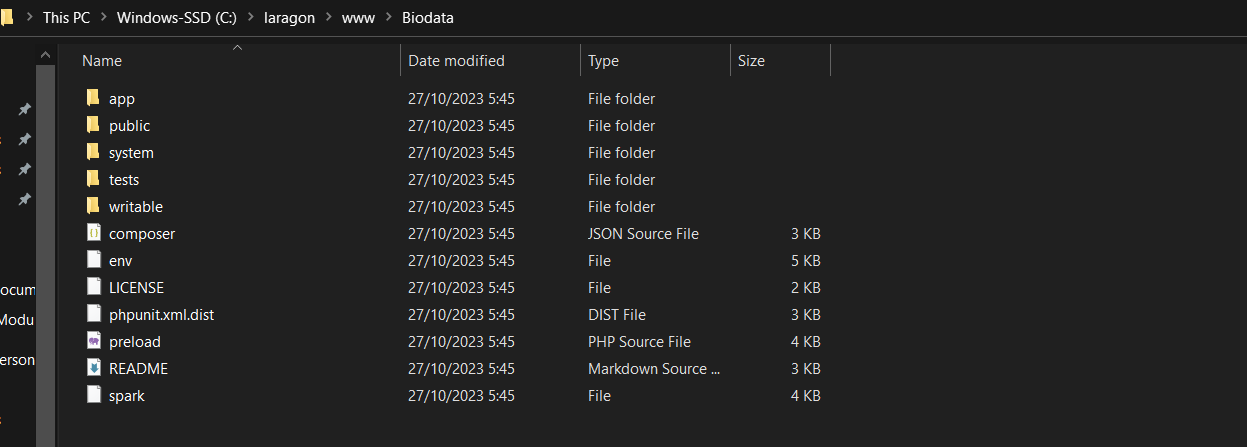This screenshot has height=447, width=1247.
Task: Navigate to www folder in address bar
Action: click(x=359, y=18)
